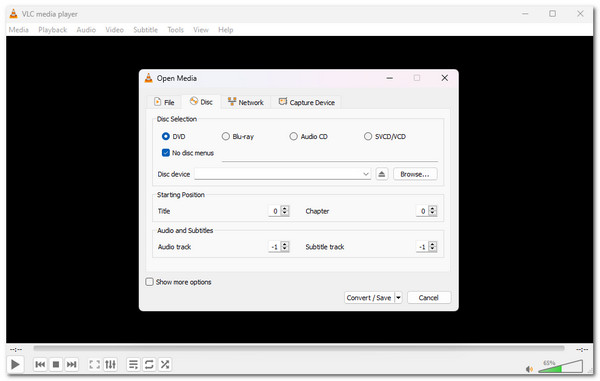
Task: Switch to the Network tab
Action: coord(246,102)
